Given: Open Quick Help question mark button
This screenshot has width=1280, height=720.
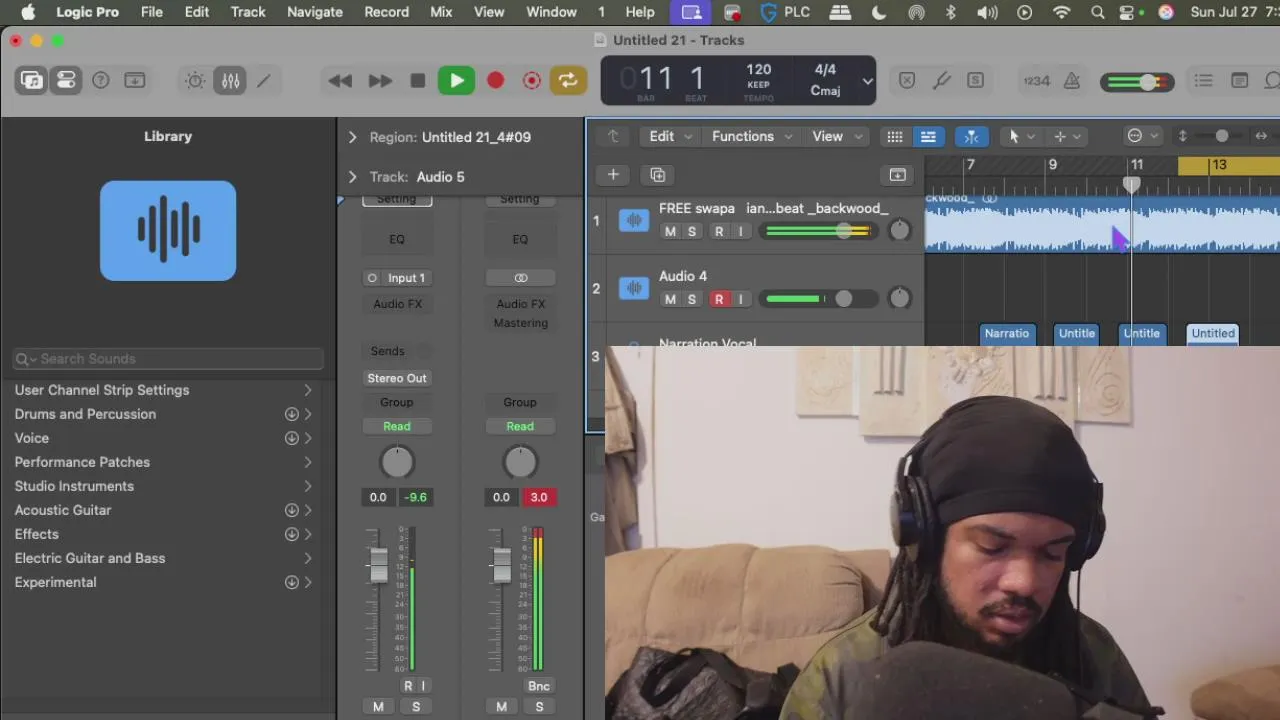Looking at the screenshot, I should coord(101,81).
